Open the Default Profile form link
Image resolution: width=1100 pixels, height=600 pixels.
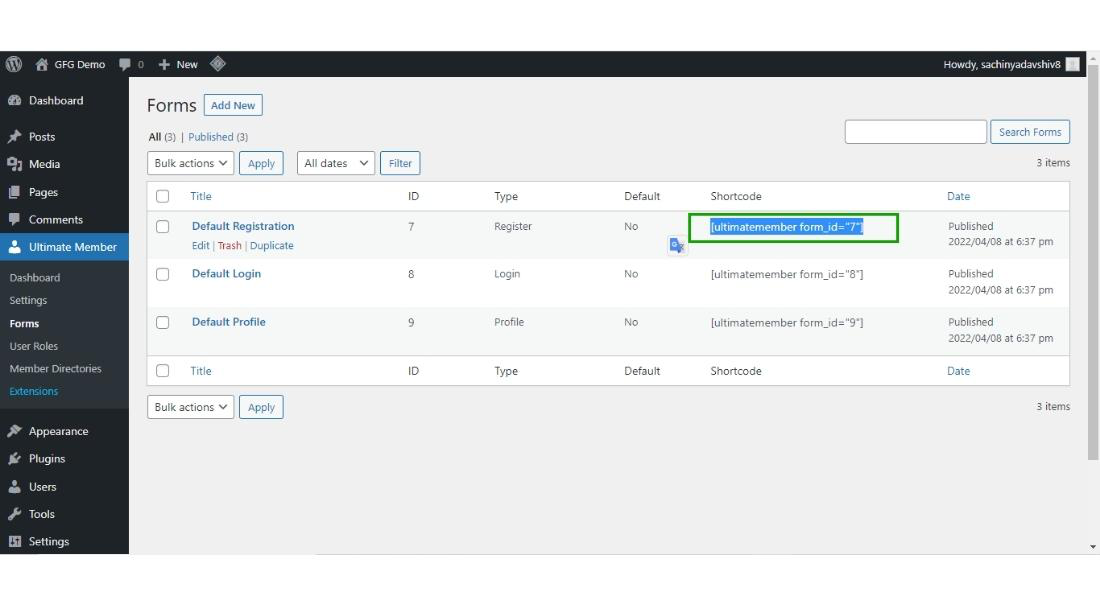229,321
